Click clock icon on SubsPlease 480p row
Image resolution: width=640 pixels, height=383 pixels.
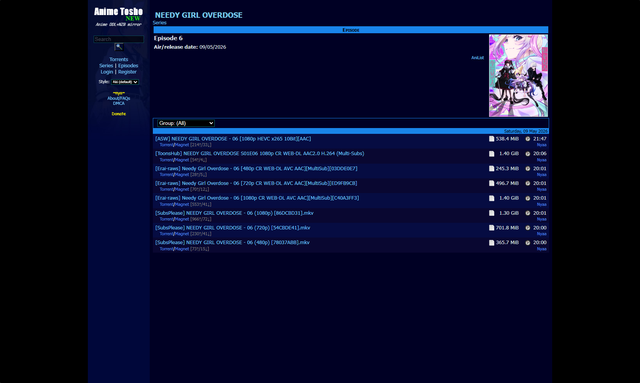click(x=528, y=243)
